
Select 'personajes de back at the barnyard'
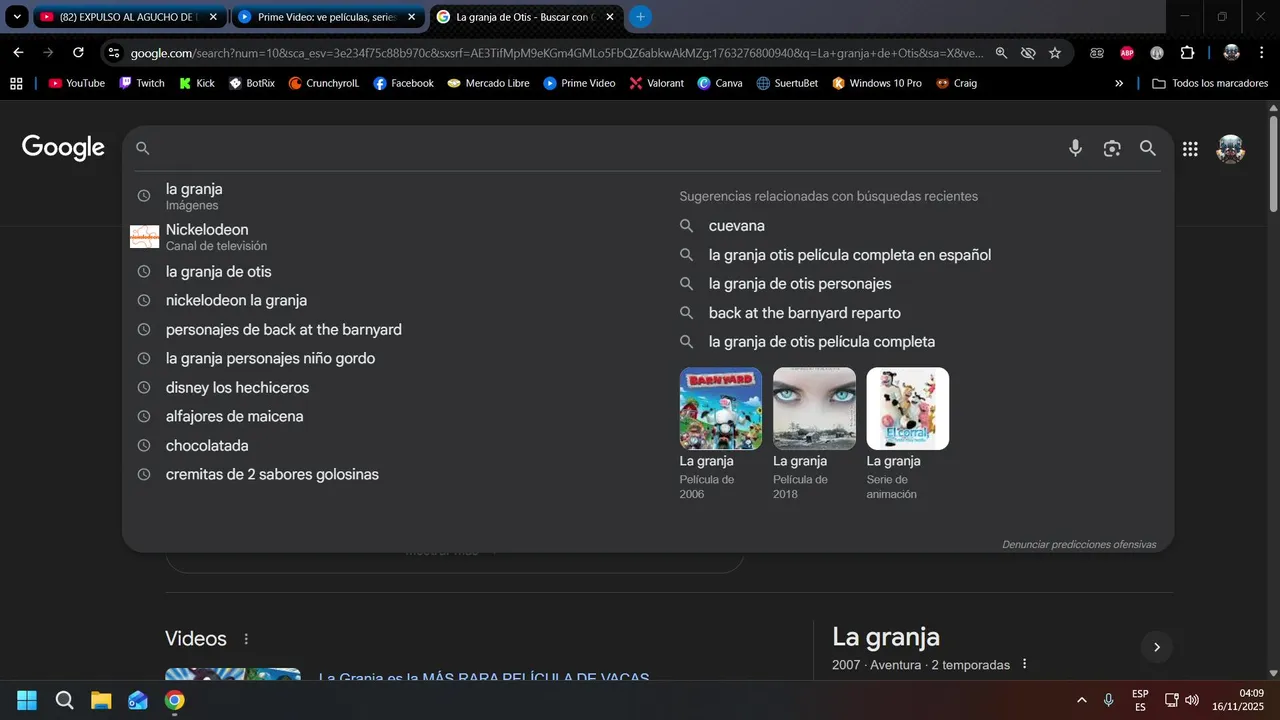click(x=395, y=330)
